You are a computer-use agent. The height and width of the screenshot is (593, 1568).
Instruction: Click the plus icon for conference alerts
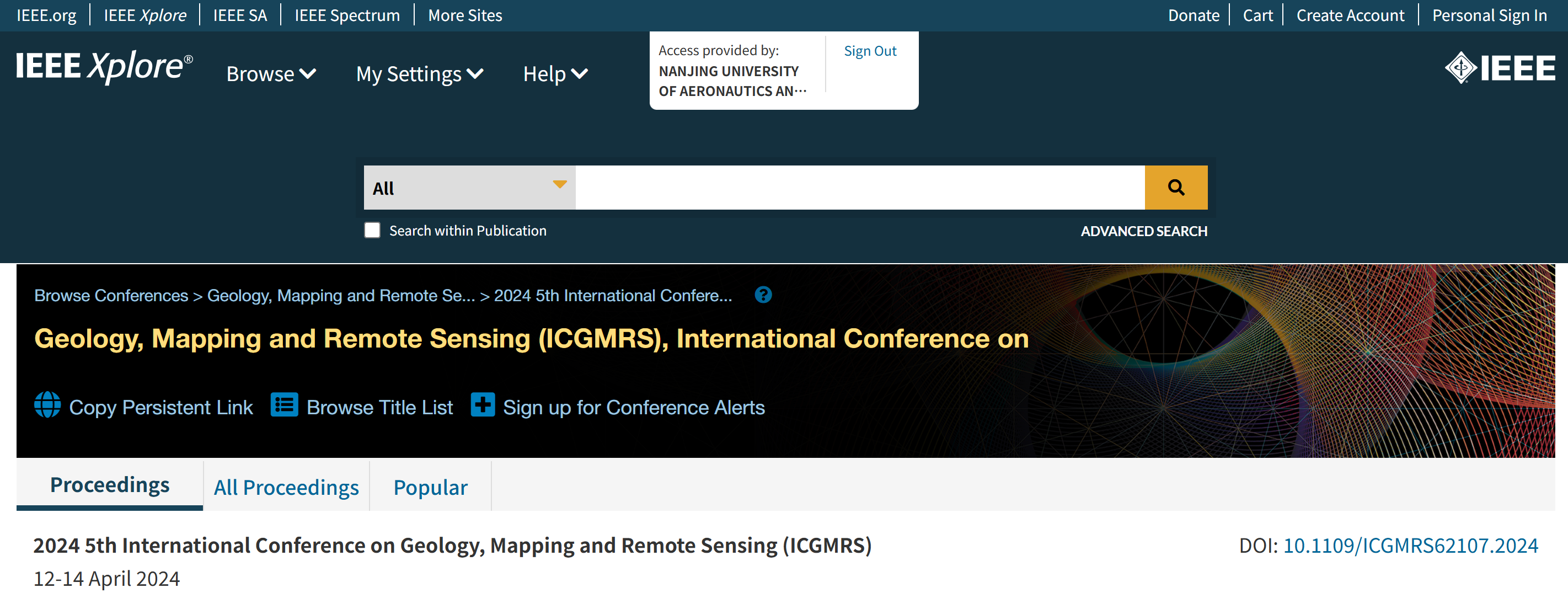(483, 405)
